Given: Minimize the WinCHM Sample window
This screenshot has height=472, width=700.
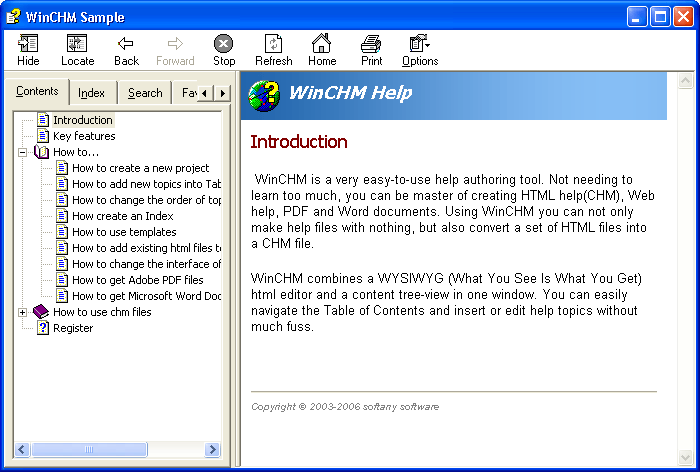Looking at the screenshot, I should [637, 17].
